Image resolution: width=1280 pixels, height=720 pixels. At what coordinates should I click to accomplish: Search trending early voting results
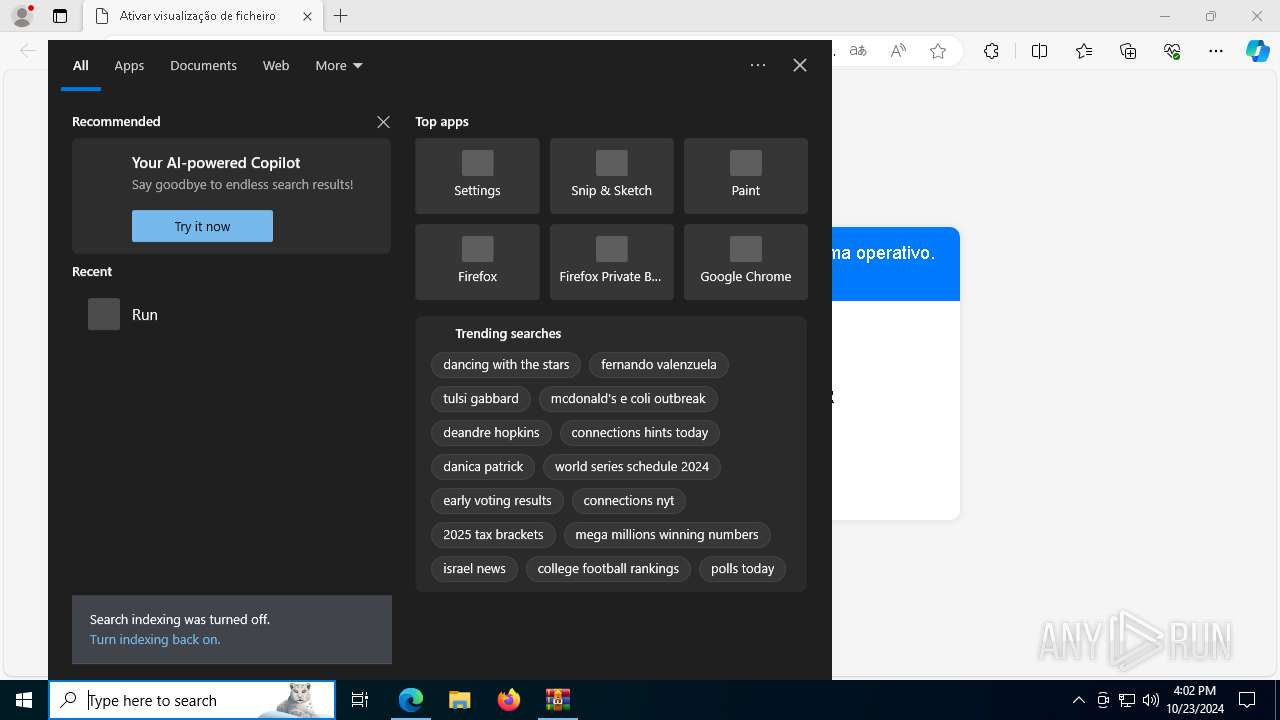[x=497, y=501]
